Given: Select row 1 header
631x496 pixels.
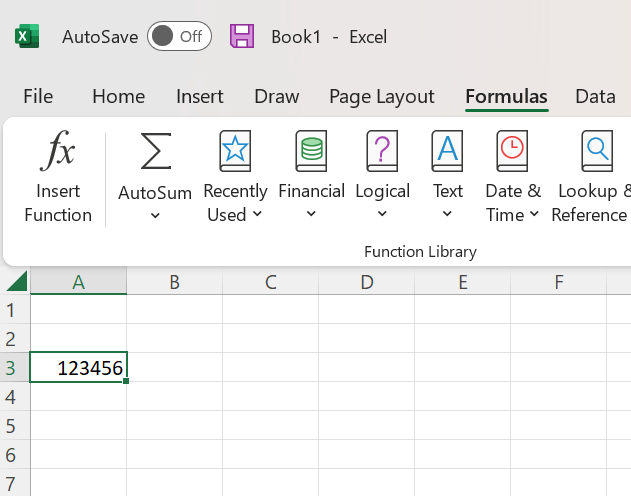Looking at the screenshot, I should pyautogui.click(x=14, y=310).
